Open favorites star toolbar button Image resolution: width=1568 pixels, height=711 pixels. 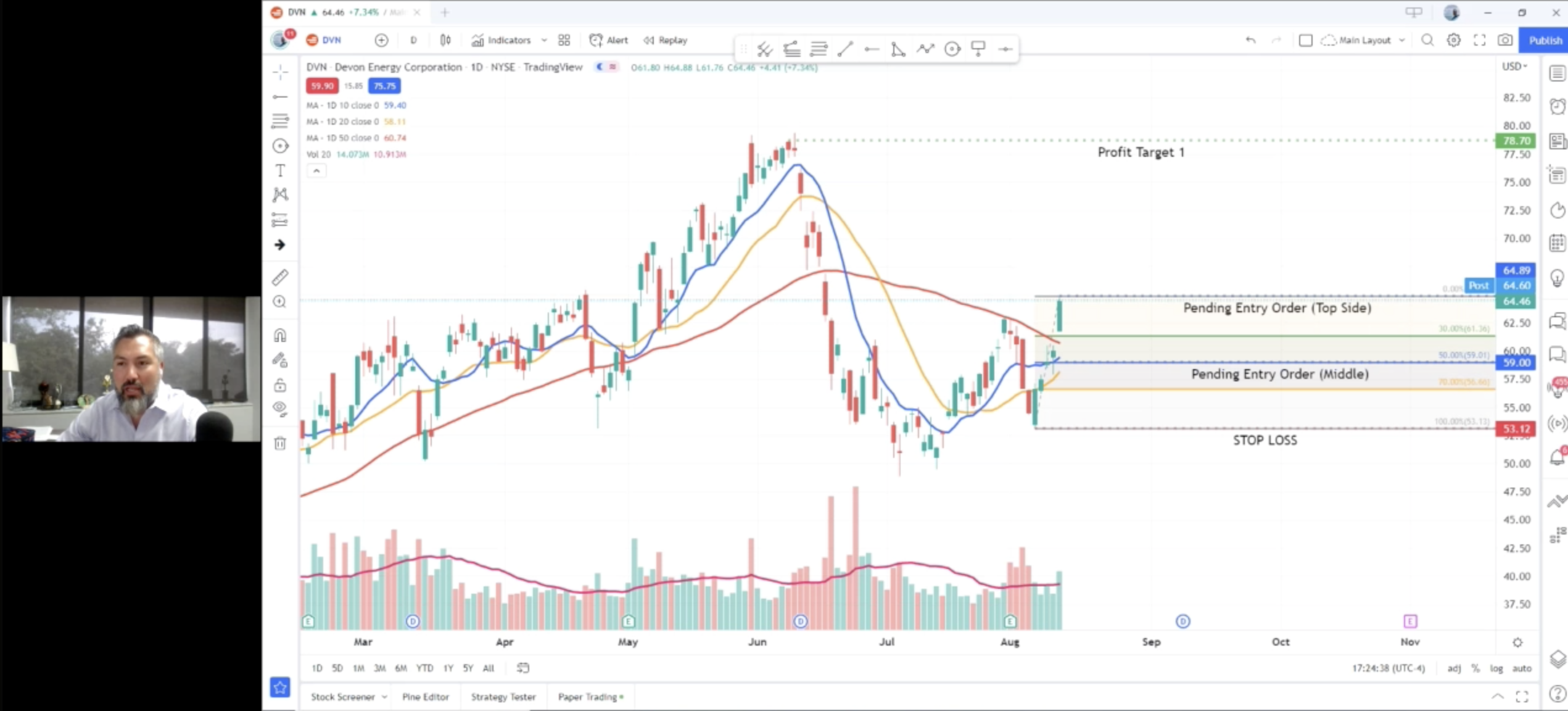pos(280,687)
